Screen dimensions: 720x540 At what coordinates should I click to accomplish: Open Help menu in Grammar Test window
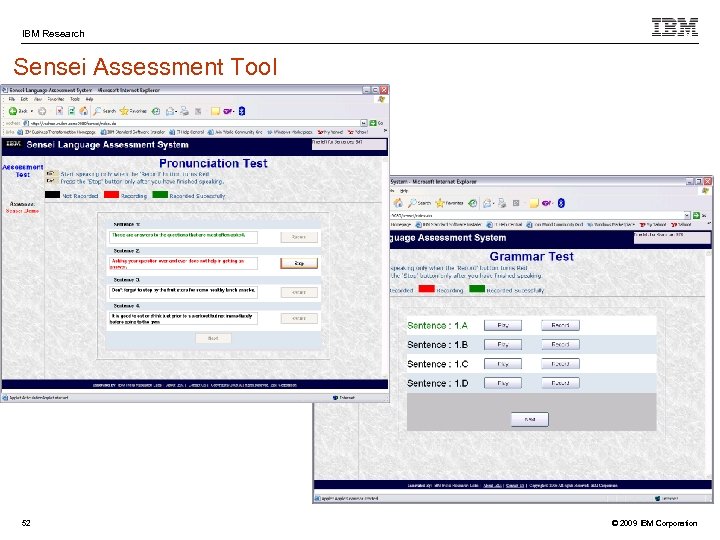[404, 191]
